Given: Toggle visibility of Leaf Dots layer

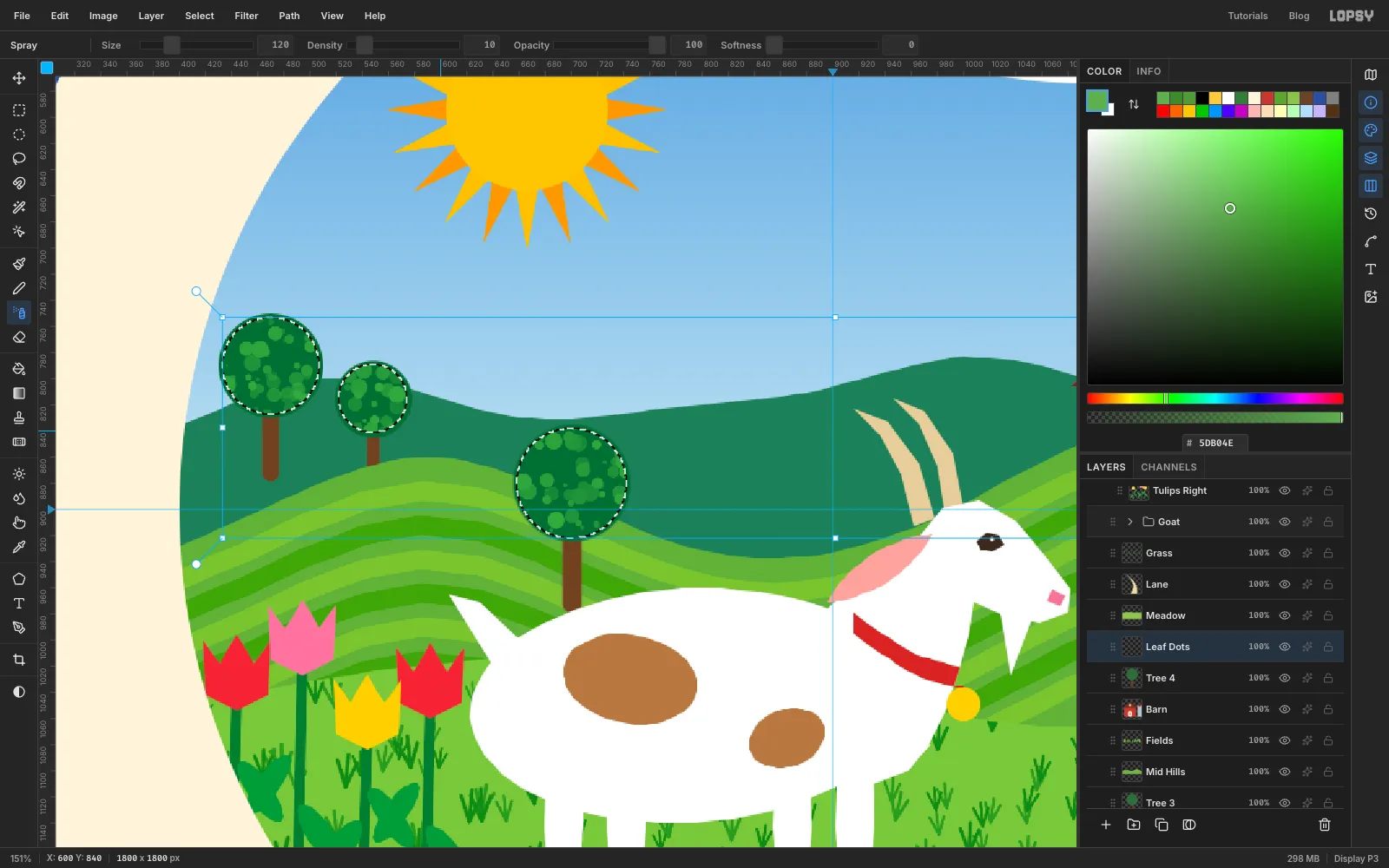Looking at the screenshot, I should point(1285,647).
